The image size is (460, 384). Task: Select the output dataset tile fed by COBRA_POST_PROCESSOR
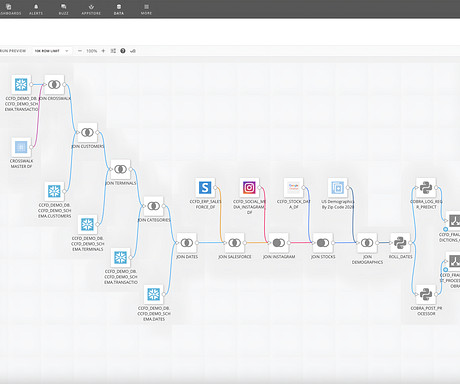(x=454, y=261)
